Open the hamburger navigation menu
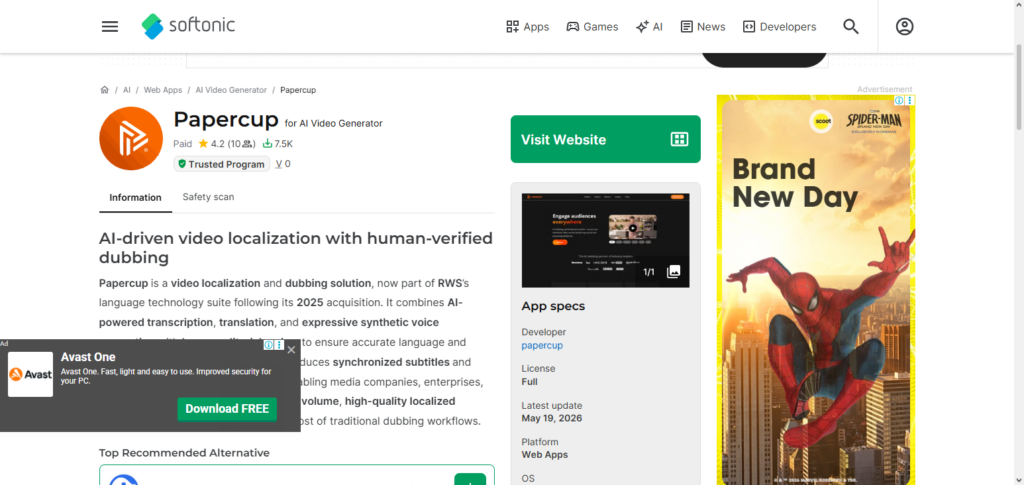1024x485 pixels. [x=110, y=27]
